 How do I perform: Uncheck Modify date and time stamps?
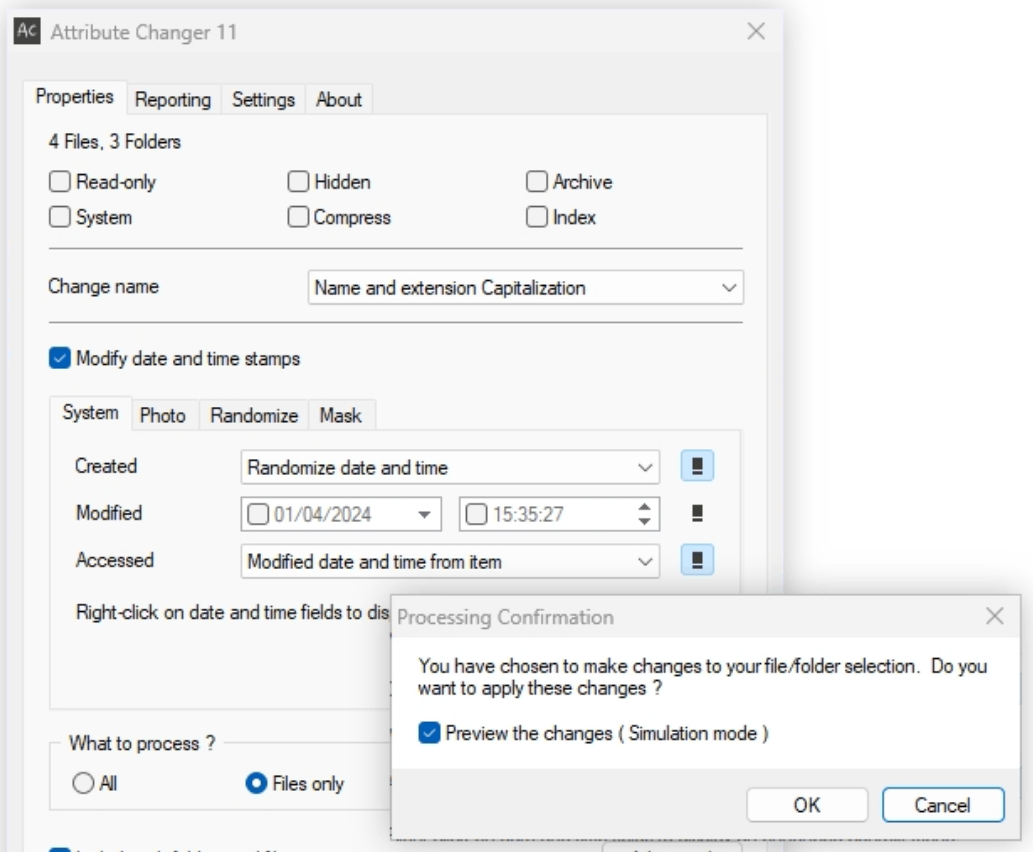[60, 358]
